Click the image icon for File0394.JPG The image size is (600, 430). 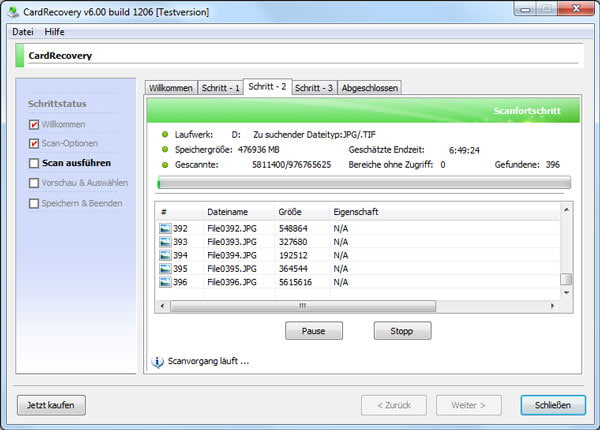point(166,255)
